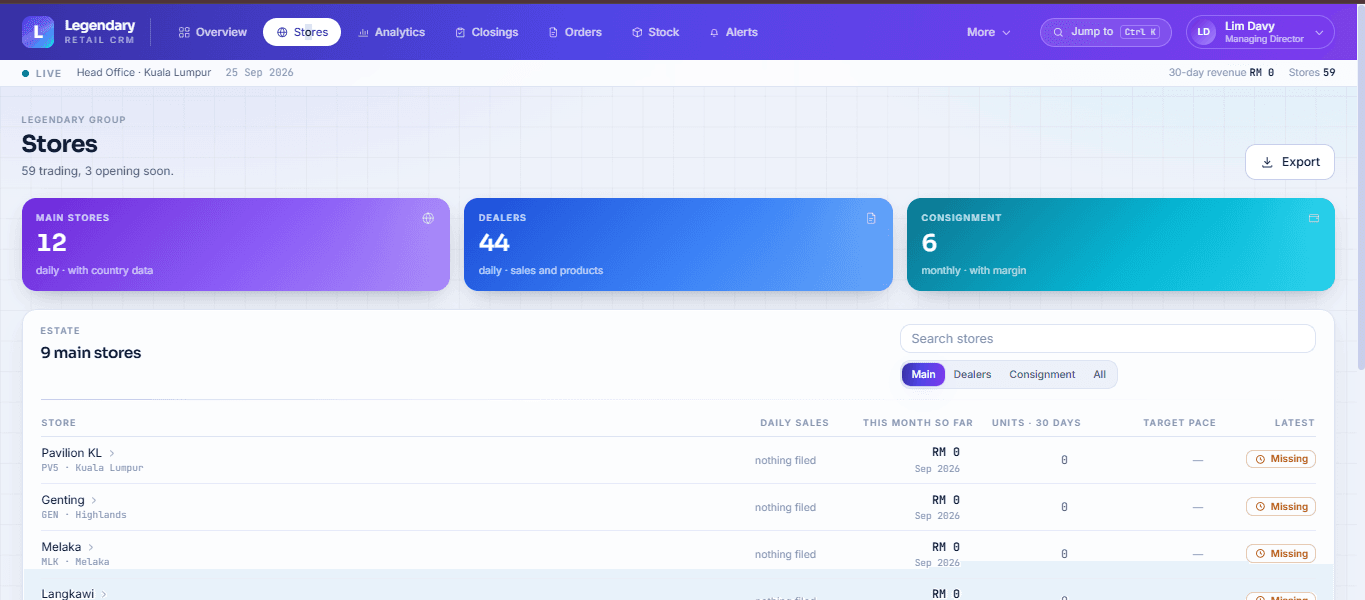Image resolution: width=1365 pixels, height=600 pixels.
Task: Click the '59 trading, 3 opening soon' text
Action: click(98, 171)
